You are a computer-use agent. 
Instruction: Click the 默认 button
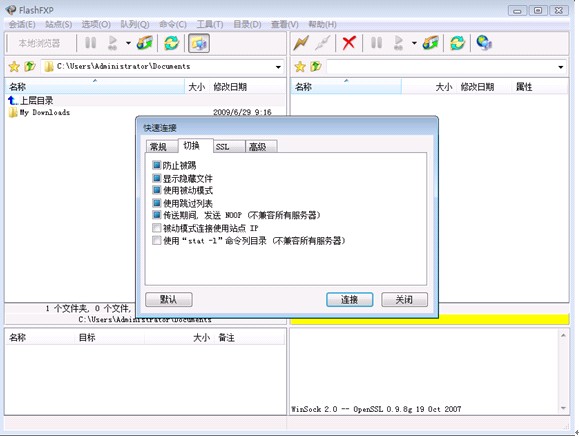click(169, 299)
